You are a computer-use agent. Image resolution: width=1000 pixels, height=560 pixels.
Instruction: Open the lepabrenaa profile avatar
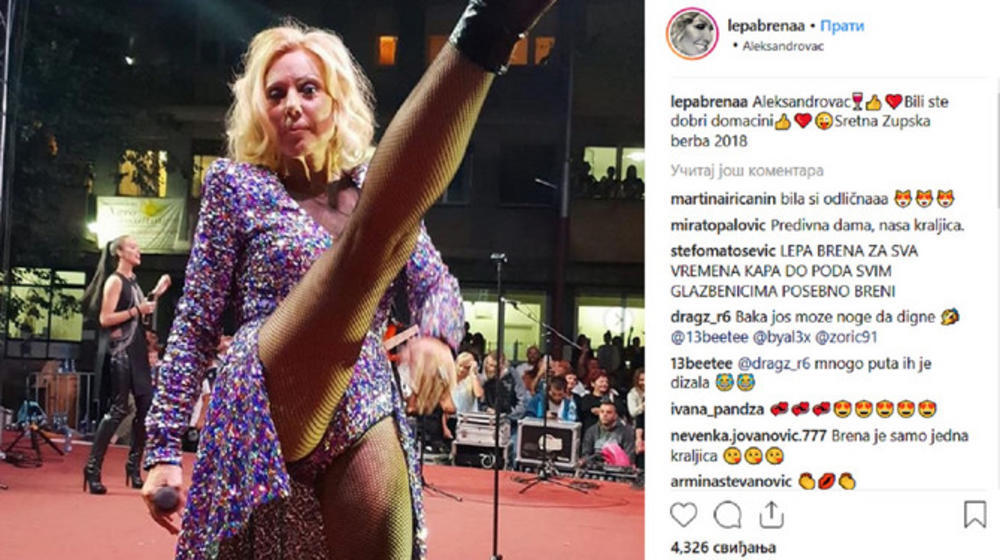(692, 34)
